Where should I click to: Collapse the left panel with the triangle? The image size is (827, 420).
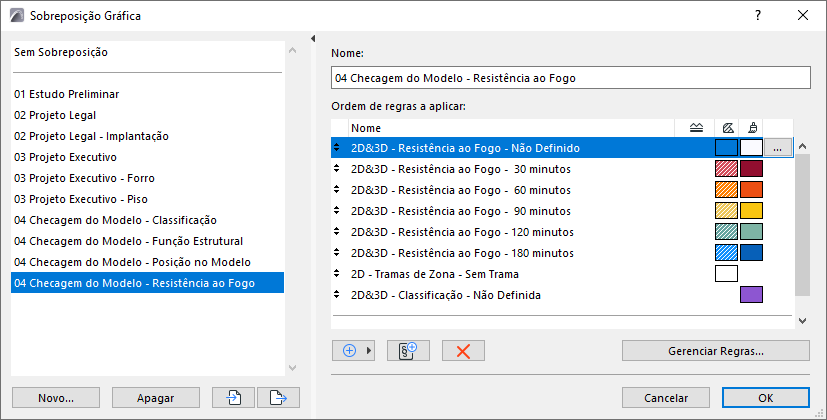click(314, 39)
